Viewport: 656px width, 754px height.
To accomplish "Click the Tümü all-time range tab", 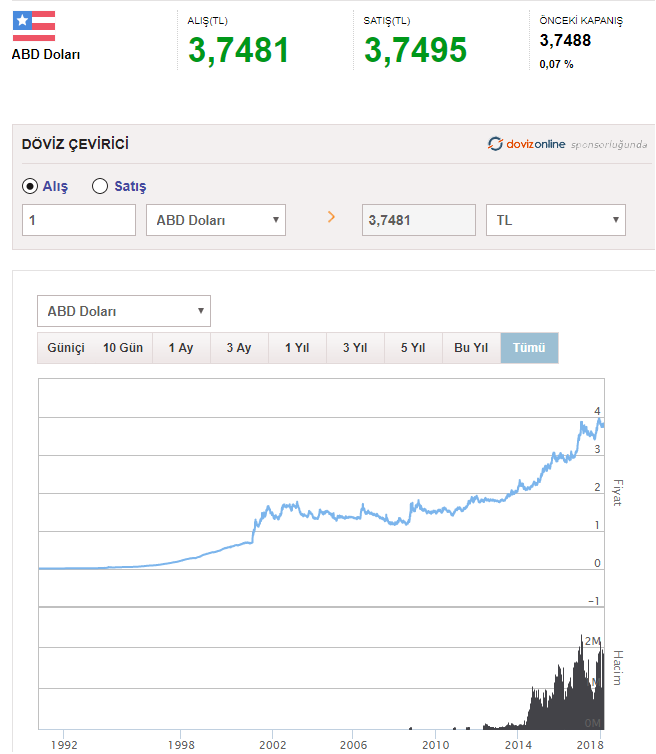I will pos(529,348).
